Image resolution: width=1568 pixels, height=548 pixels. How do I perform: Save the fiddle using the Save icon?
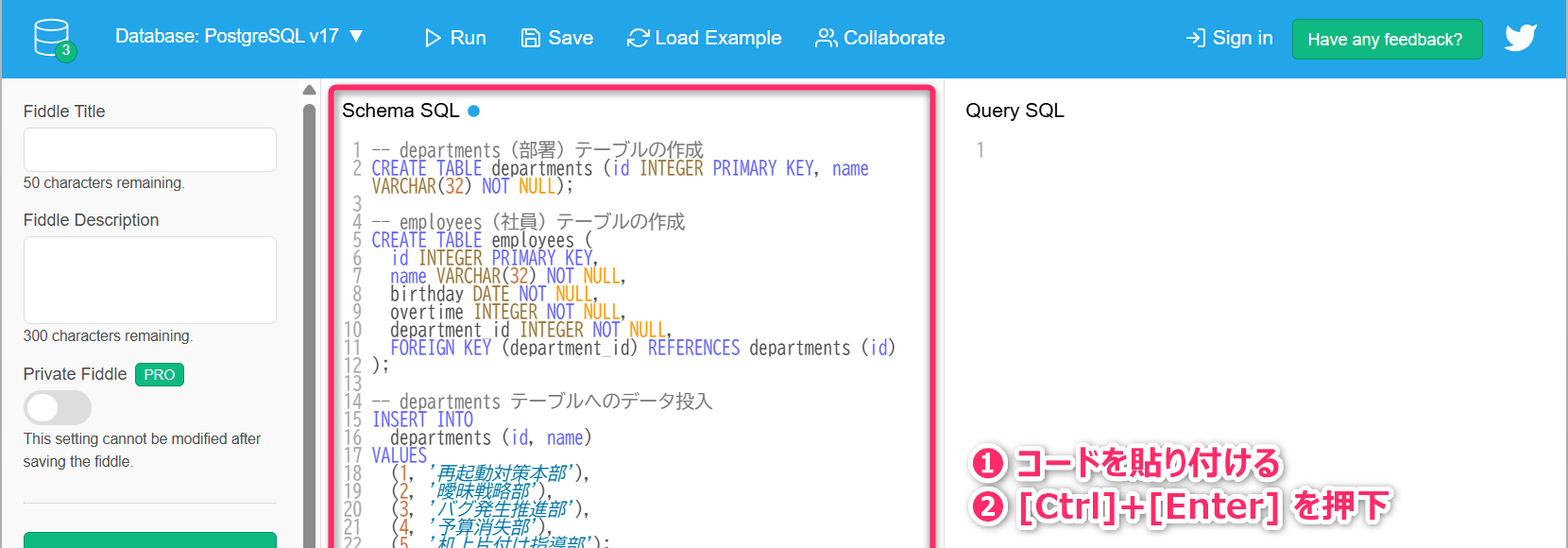tap(531, 38)
